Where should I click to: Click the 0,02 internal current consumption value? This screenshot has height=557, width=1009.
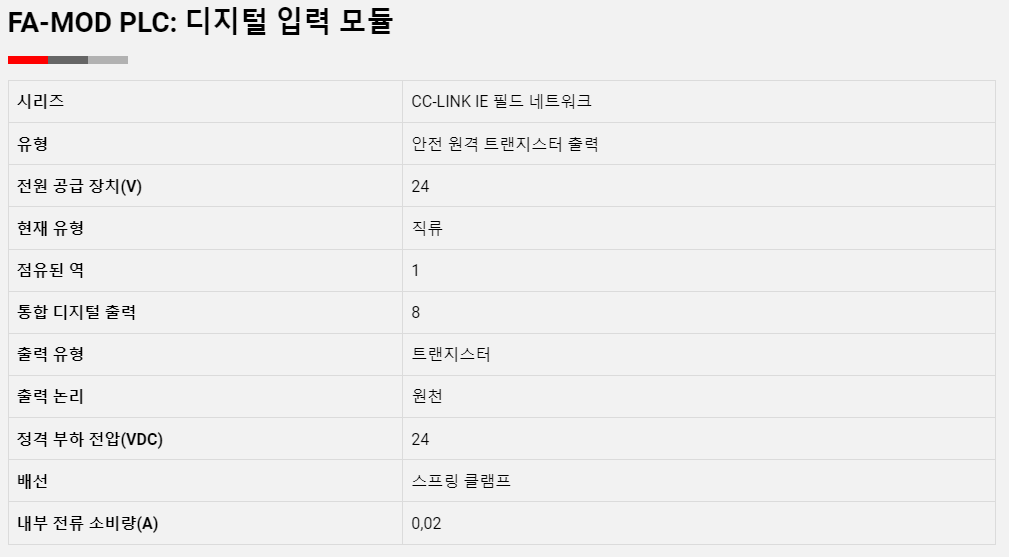pyautogui.click(x=426, y=523)
